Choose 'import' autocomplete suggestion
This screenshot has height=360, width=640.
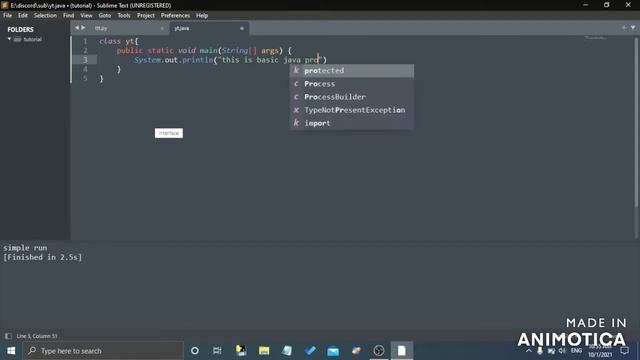pyautogui.click(x=352, y=123)
